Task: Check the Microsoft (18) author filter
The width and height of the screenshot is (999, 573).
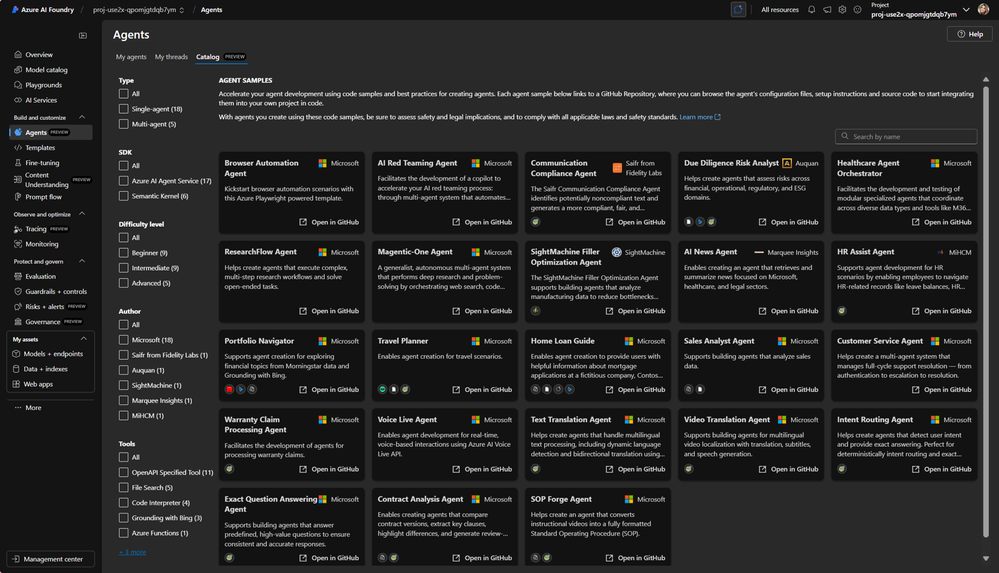Action: [x=124, y=340]
